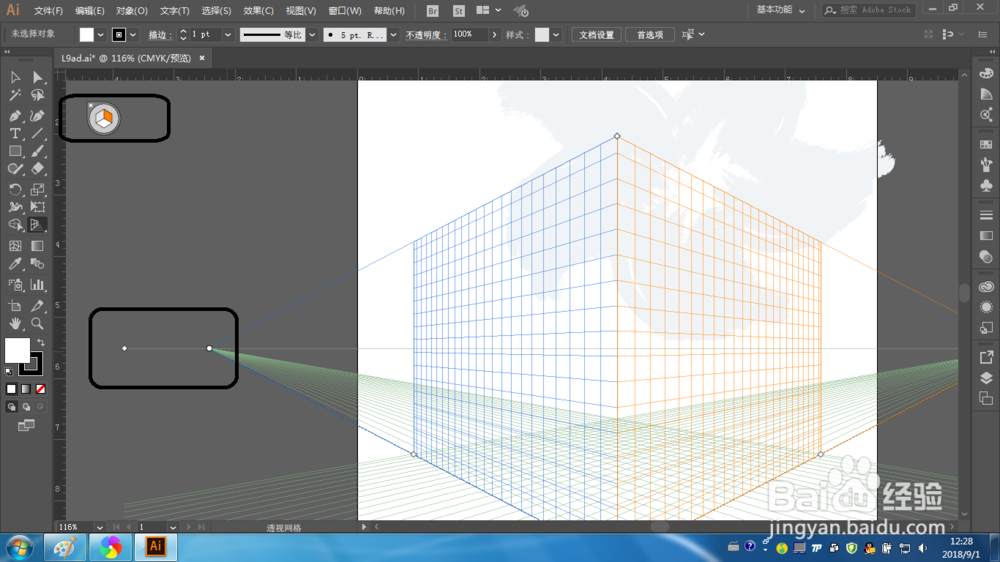Select the Magic Wand tool
The width and height of the screenshot is (1000, 562).
pyautogui.click(x=15, y=96)
